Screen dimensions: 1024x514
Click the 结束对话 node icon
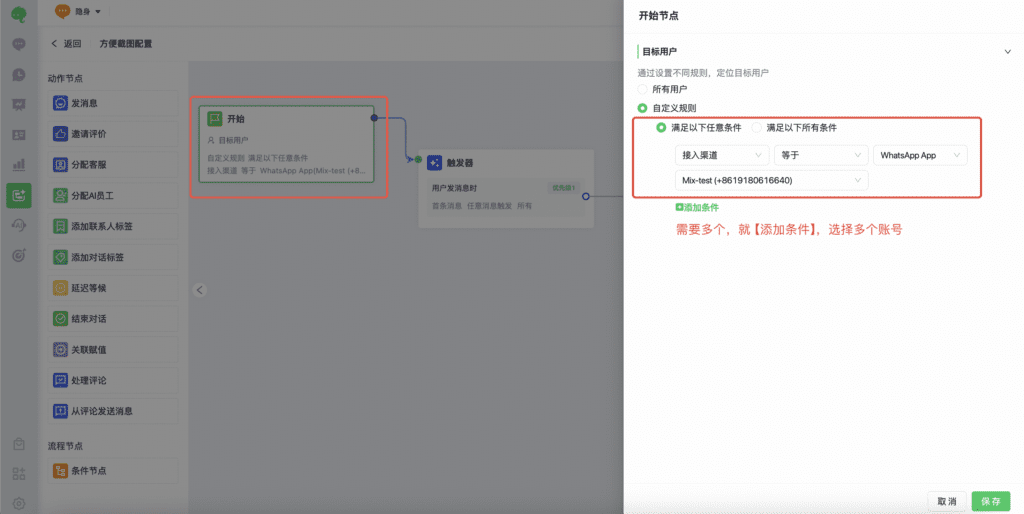click(61, 319)
